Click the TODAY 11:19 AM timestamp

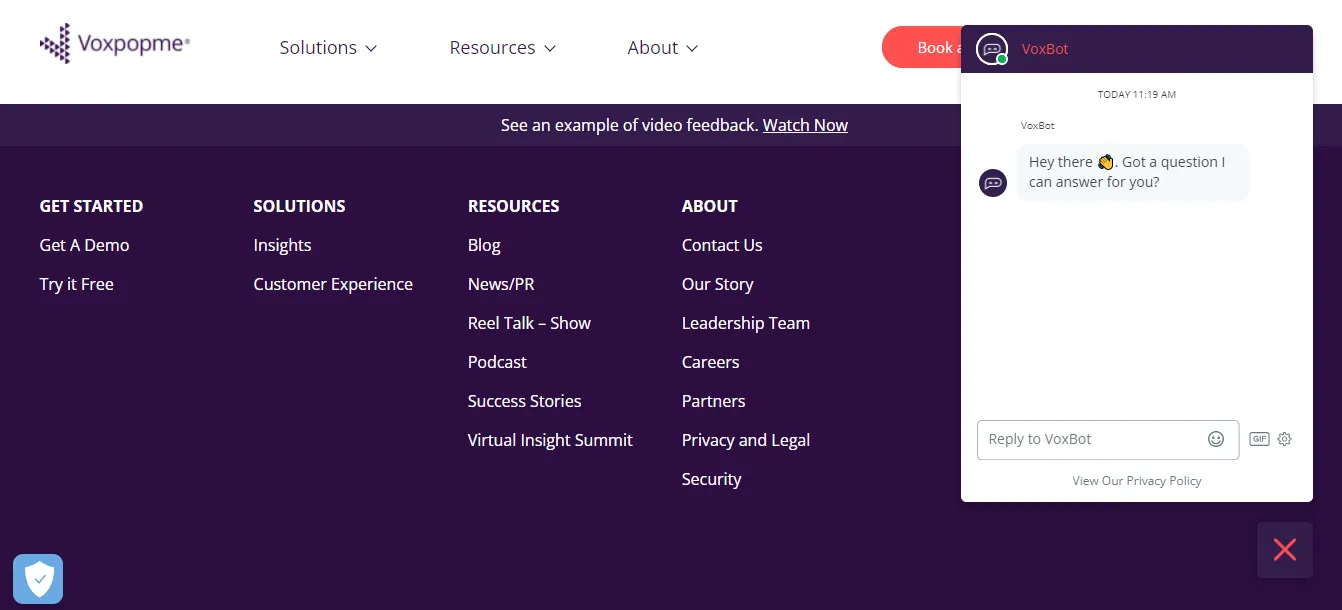coord(1137,95)
